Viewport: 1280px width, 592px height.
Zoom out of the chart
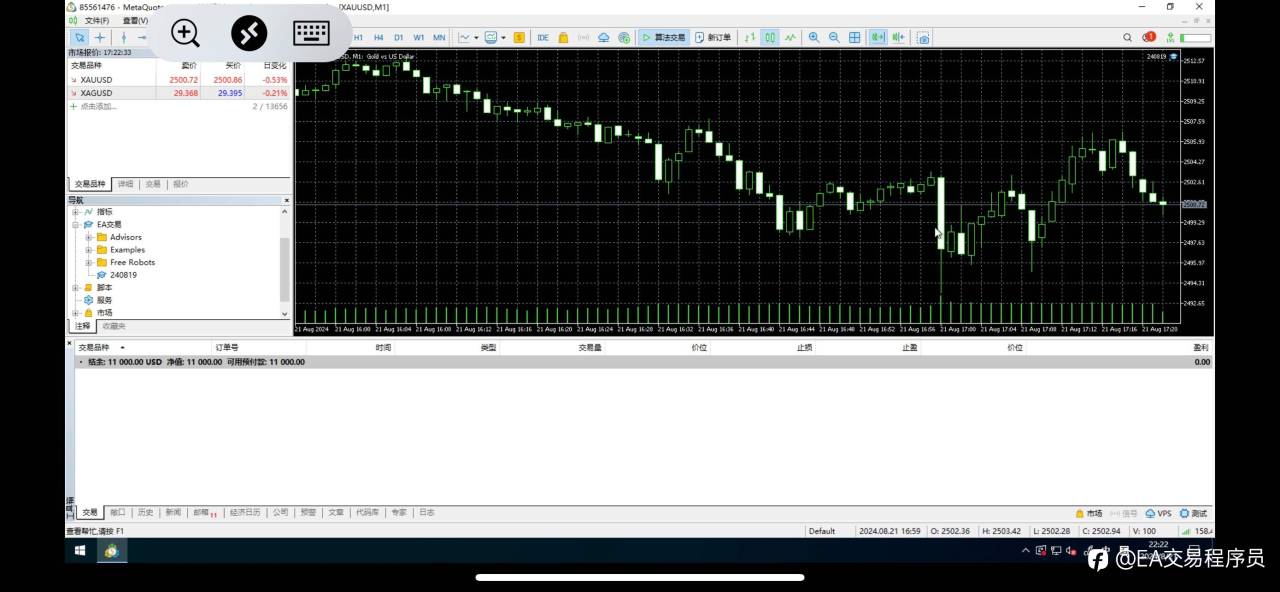834,37
